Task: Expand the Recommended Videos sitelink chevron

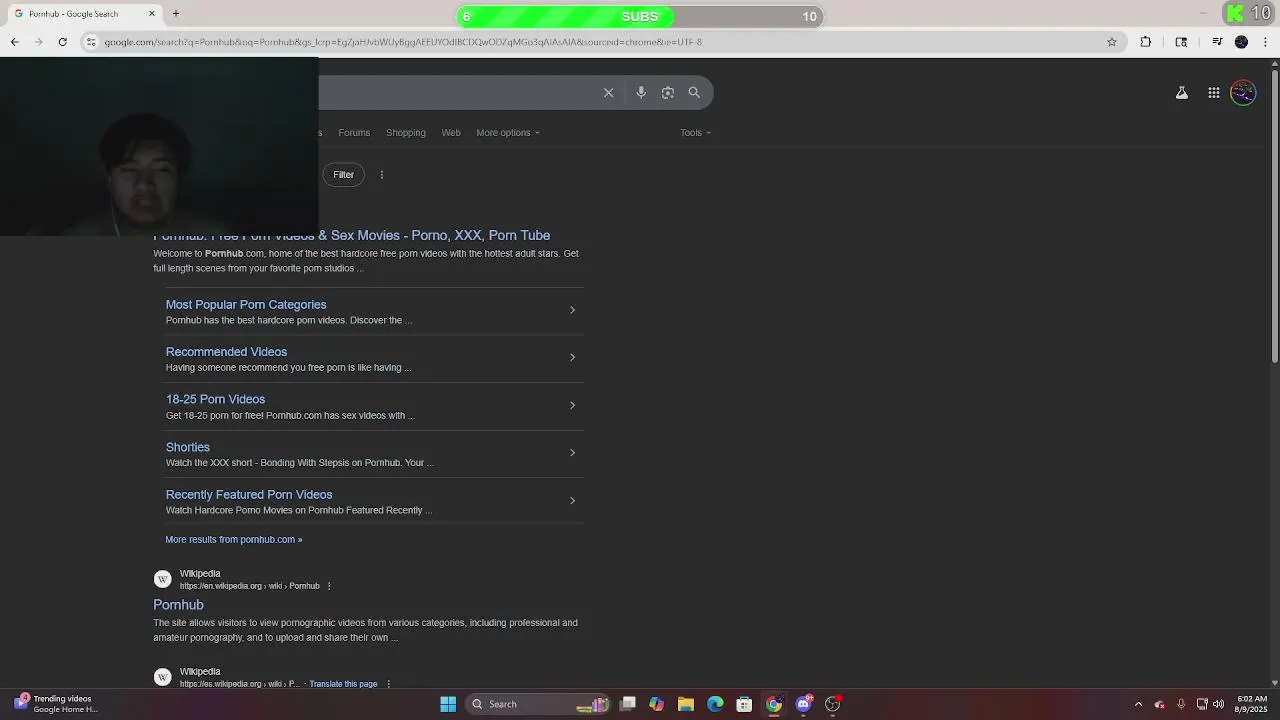Action: tap(572, 357)
